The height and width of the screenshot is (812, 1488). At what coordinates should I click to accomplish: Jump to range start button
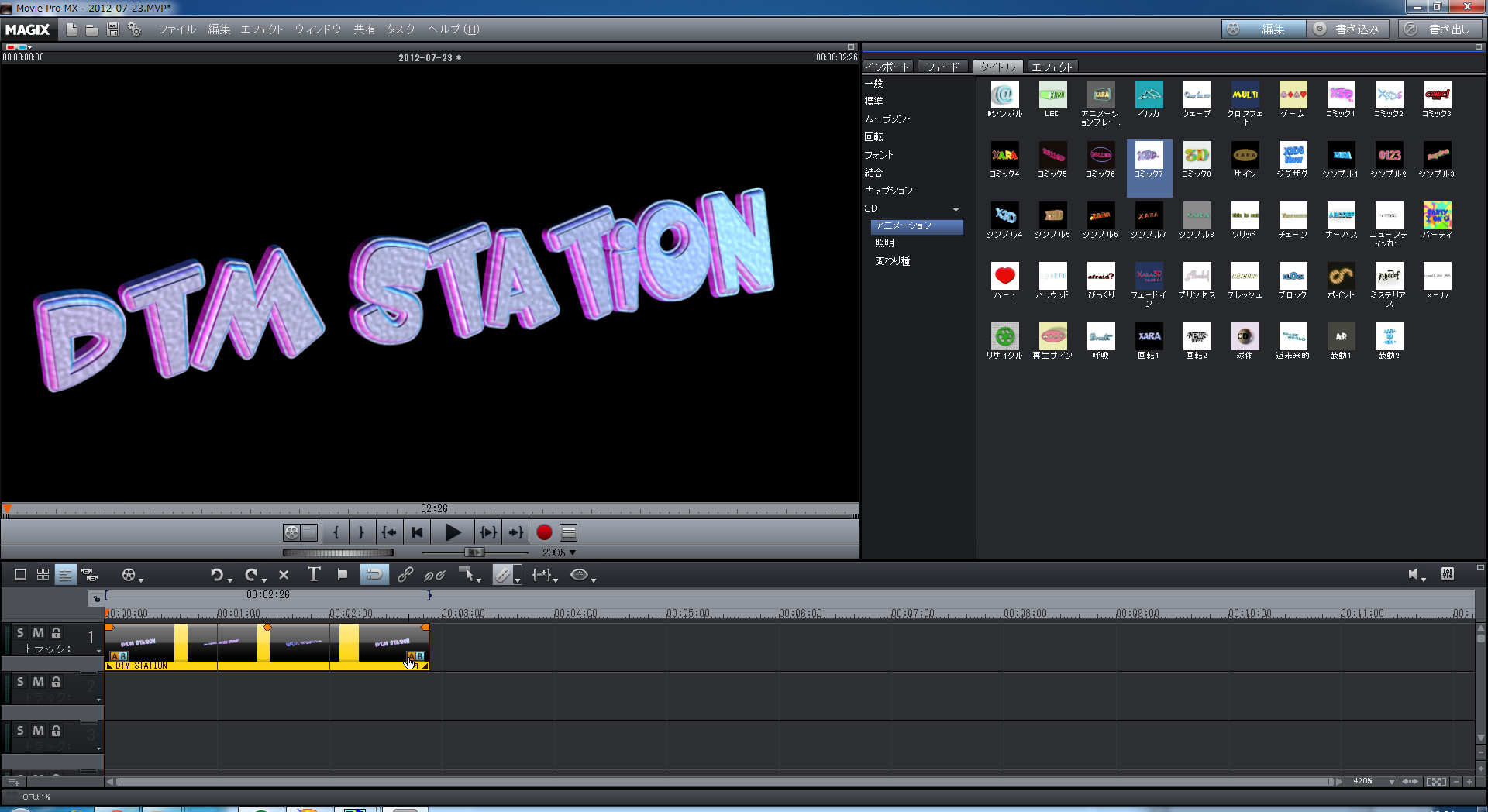(x=389, y=532)
